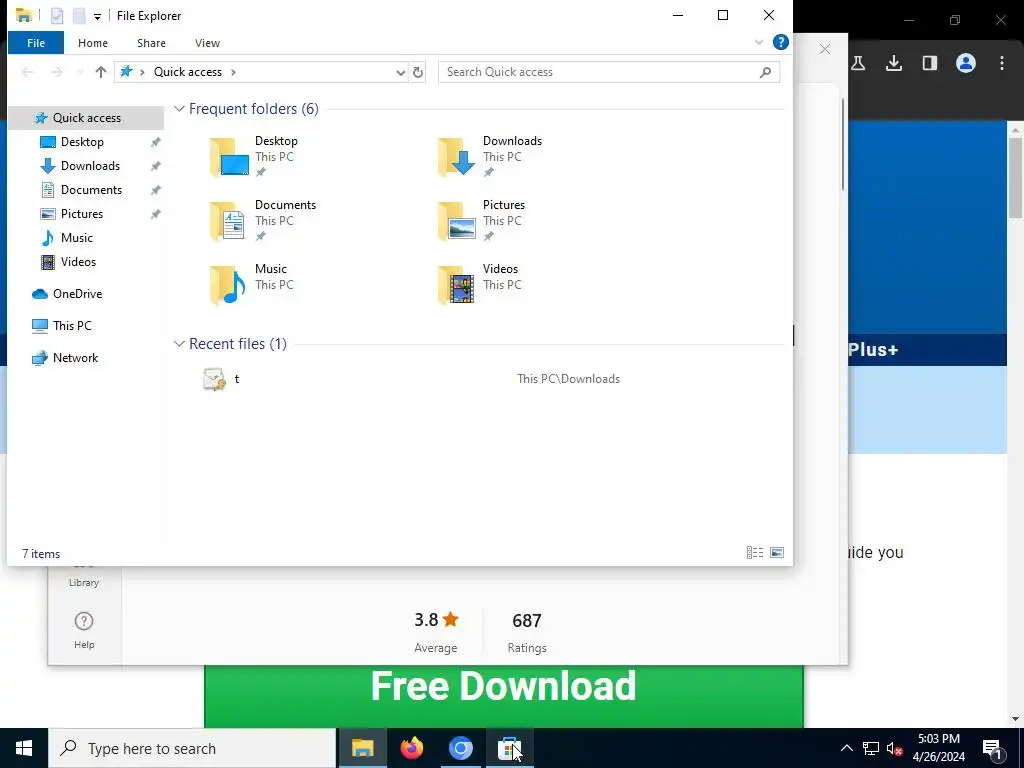The width and height of the screenshot is (1024, 768).
Task: Open Customize Quick Access Toolbar dropdown
Action: click(97, 16)
